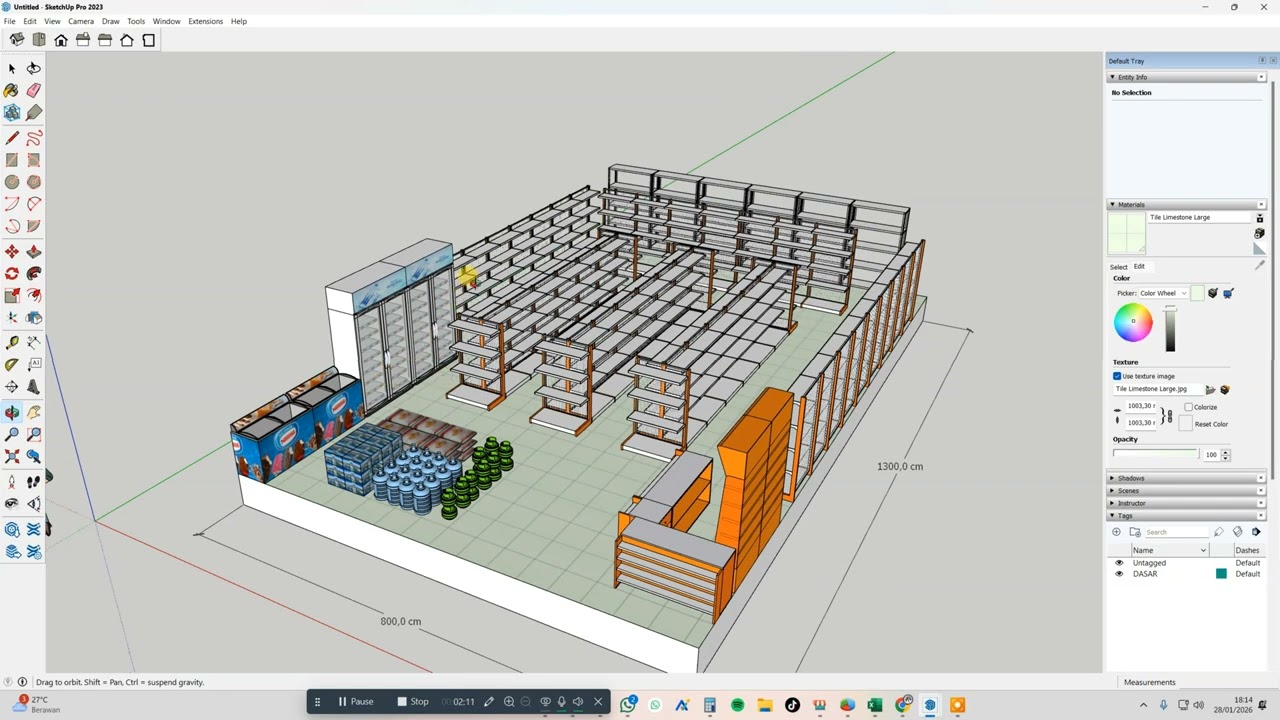Click the tags Search field
Image resolution: width=1280 pixels, height=720 pixels.
[x=1177, y=532]
